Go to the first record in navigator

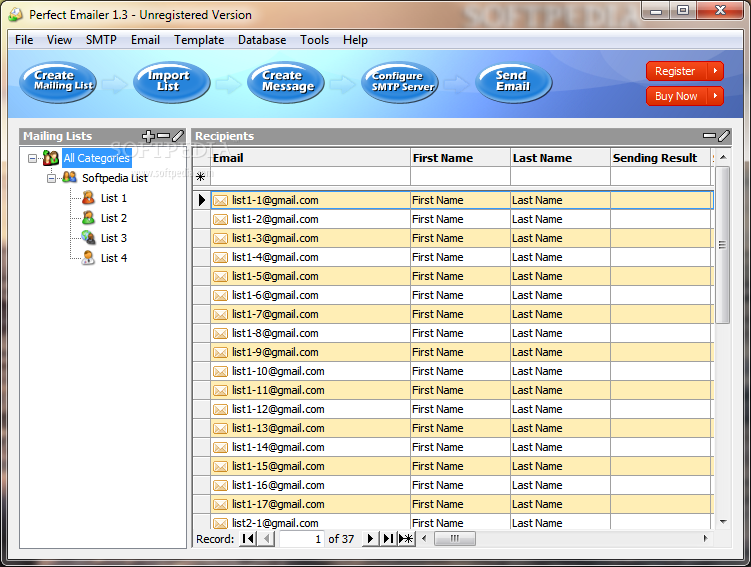(248, 539)
